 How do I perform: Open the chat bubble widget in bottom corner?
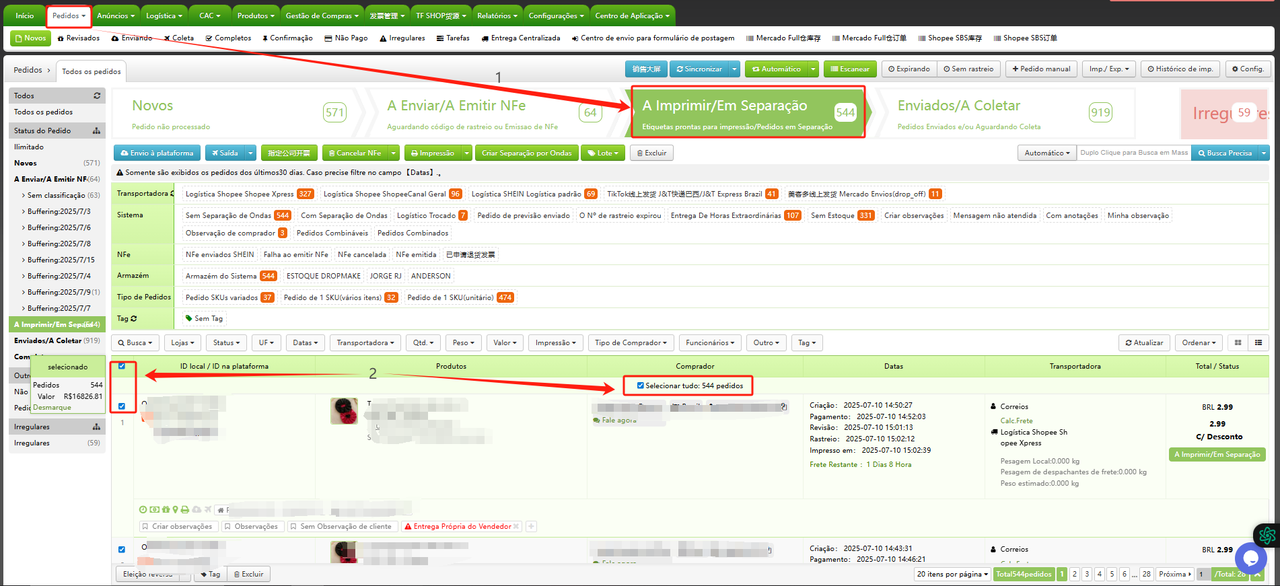coord(1250,557)
